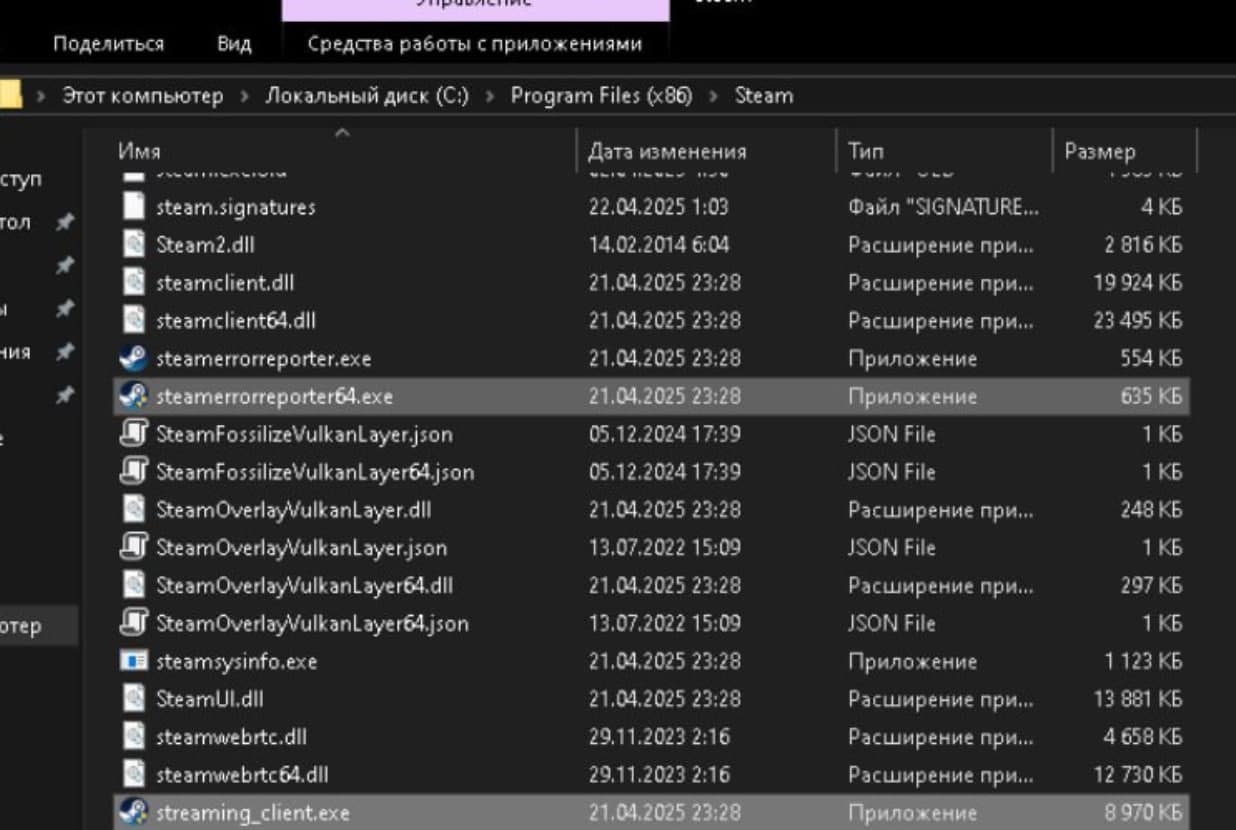Click the streaming_client.exe Steam icon

(133, 812)
